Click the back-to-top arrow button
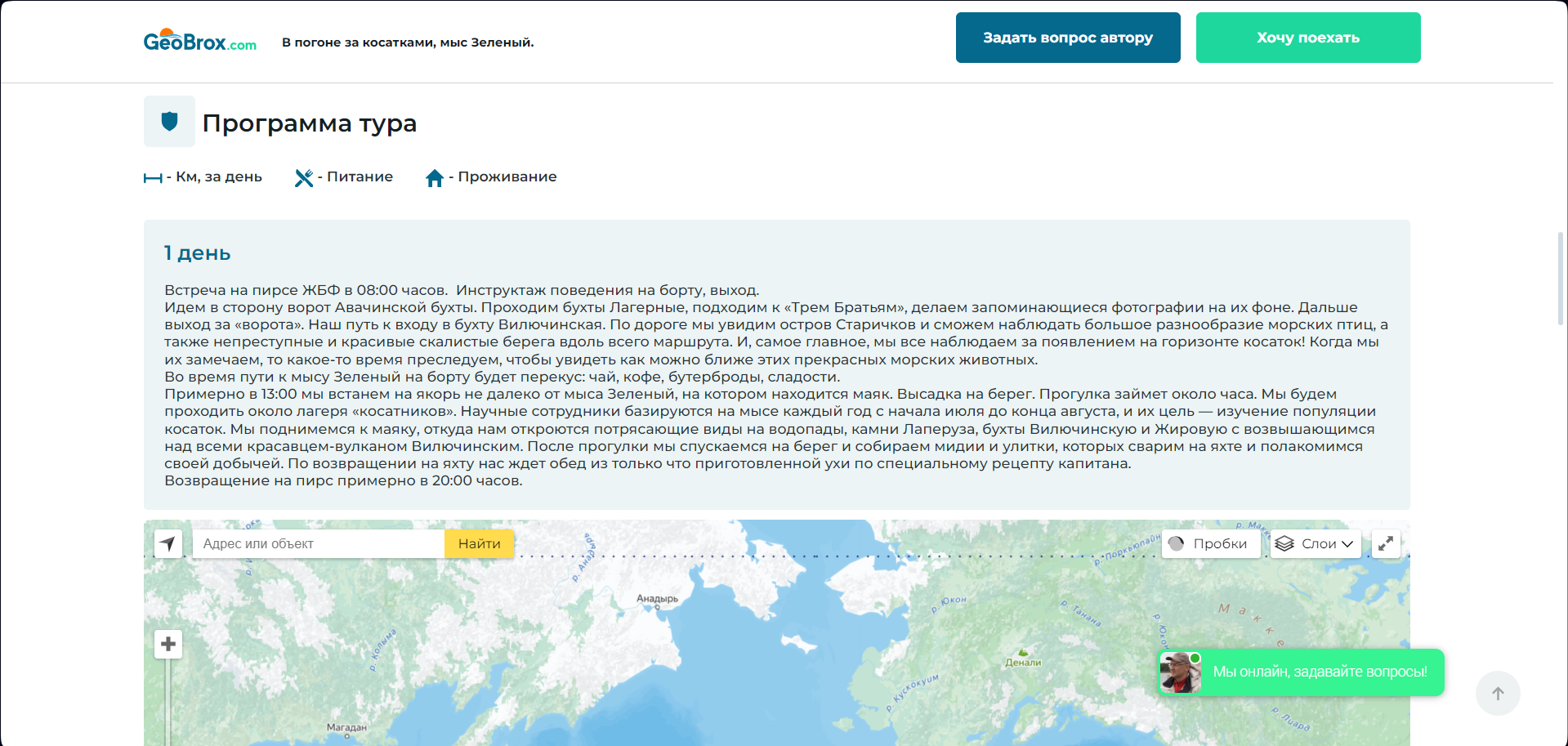The width and height of the screenshot is (1568, 746). [1498, 694]
